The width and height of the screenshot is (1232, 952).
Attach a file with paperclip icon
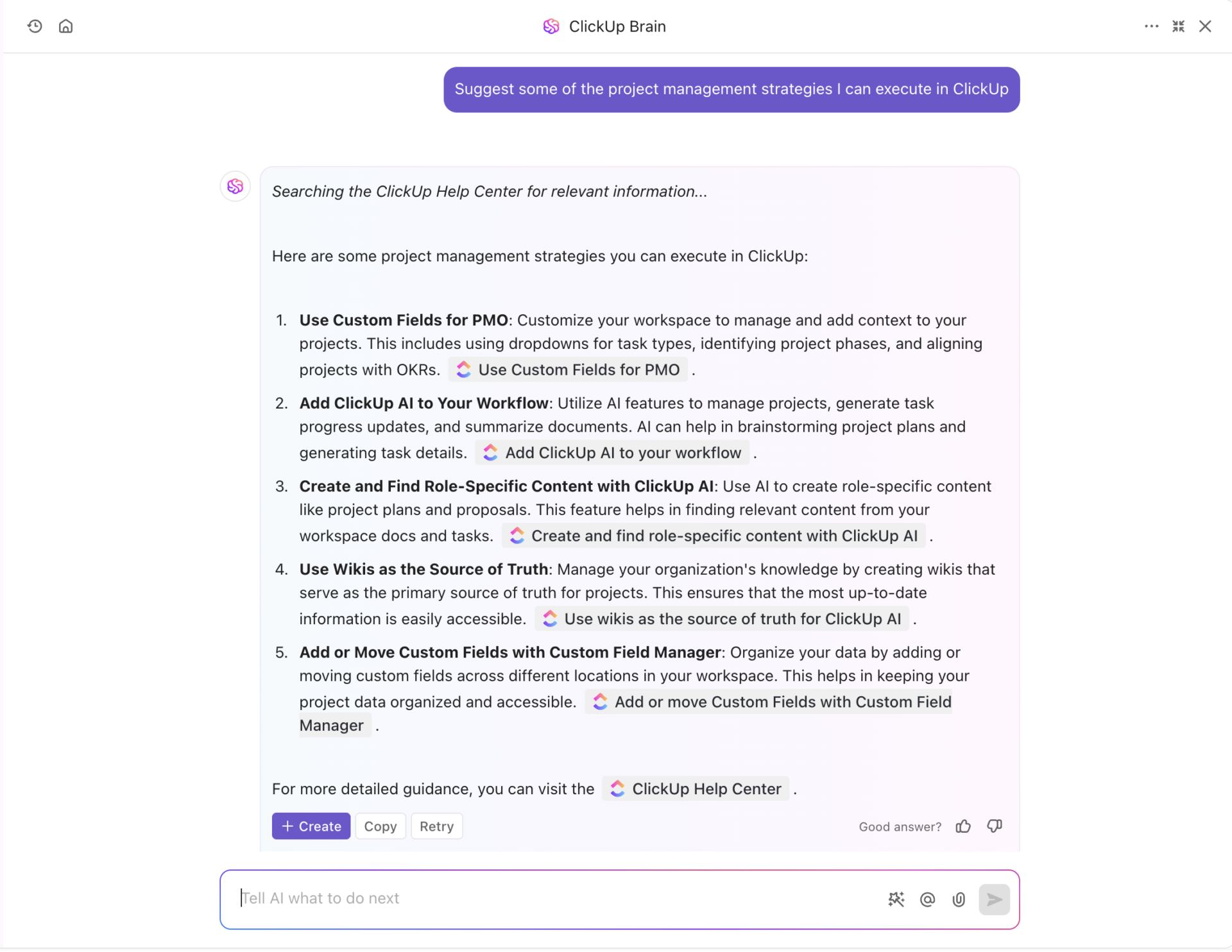(959, 899)
